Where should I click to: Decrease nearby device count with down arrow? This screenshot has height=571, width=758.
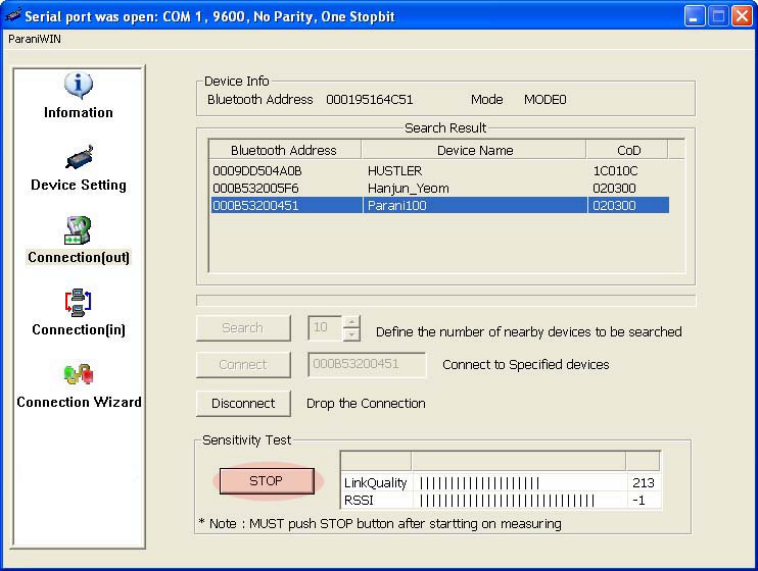[352, 334]
